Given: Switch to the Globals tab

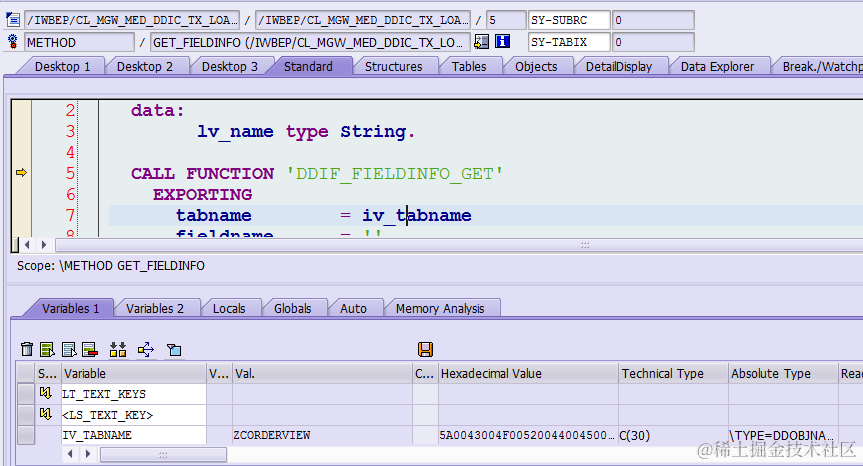Looking at the screenshot, I should [293, 309].
